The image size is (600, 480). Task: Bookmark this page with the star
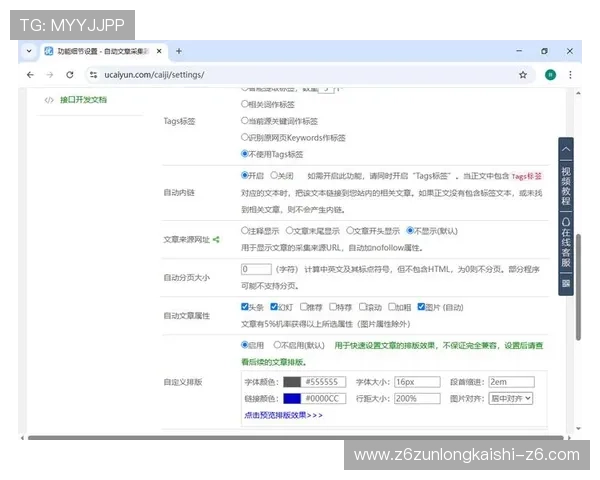point(523,75)
